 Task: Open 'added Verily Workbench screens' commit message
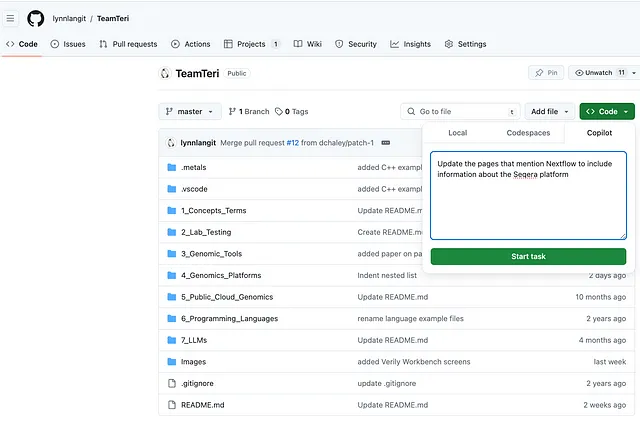pyautogui.click(x=413, y=362)
